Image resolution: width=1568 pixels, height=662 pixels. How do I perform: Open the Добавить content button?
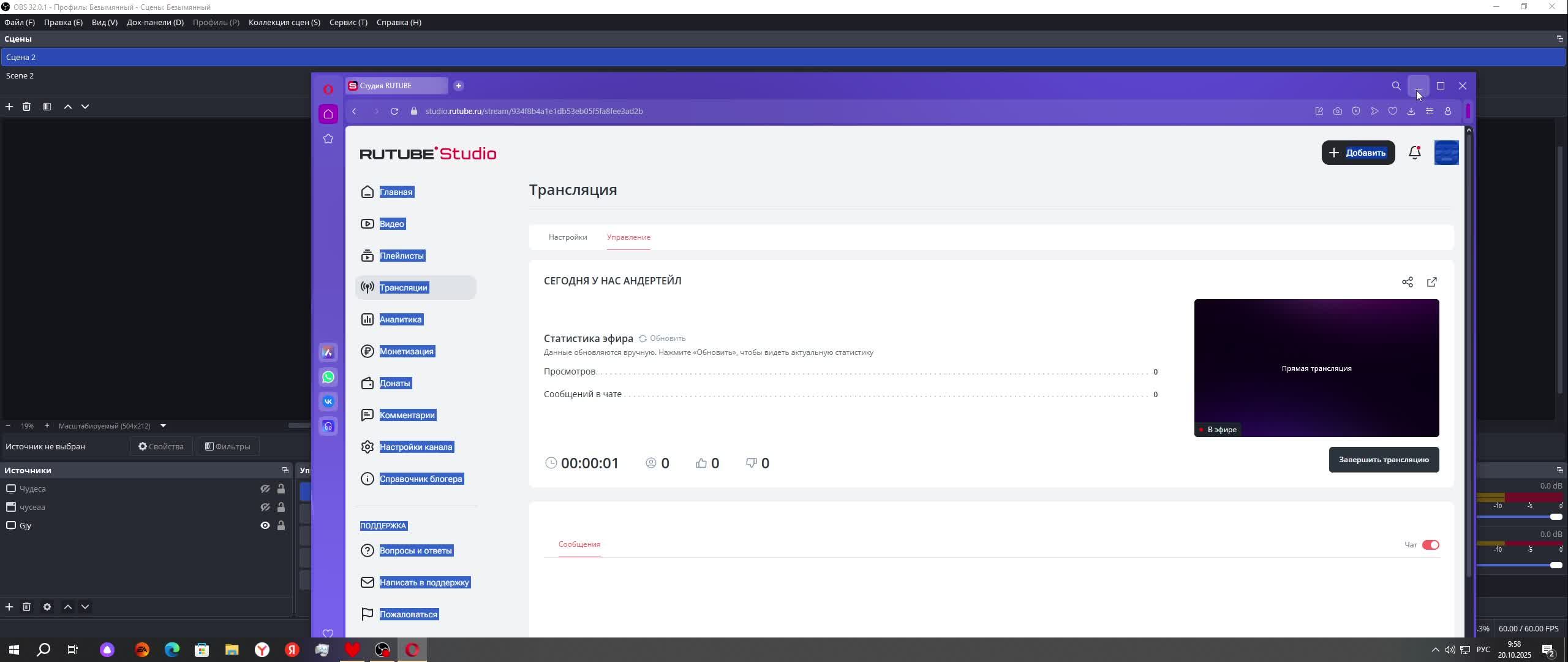(1357, 153)
